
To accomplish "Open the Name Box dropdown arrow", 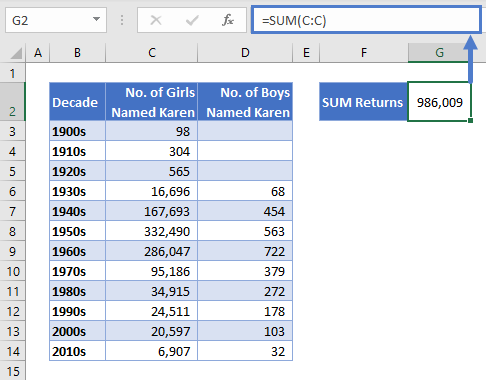I will [x=96, y=19].
